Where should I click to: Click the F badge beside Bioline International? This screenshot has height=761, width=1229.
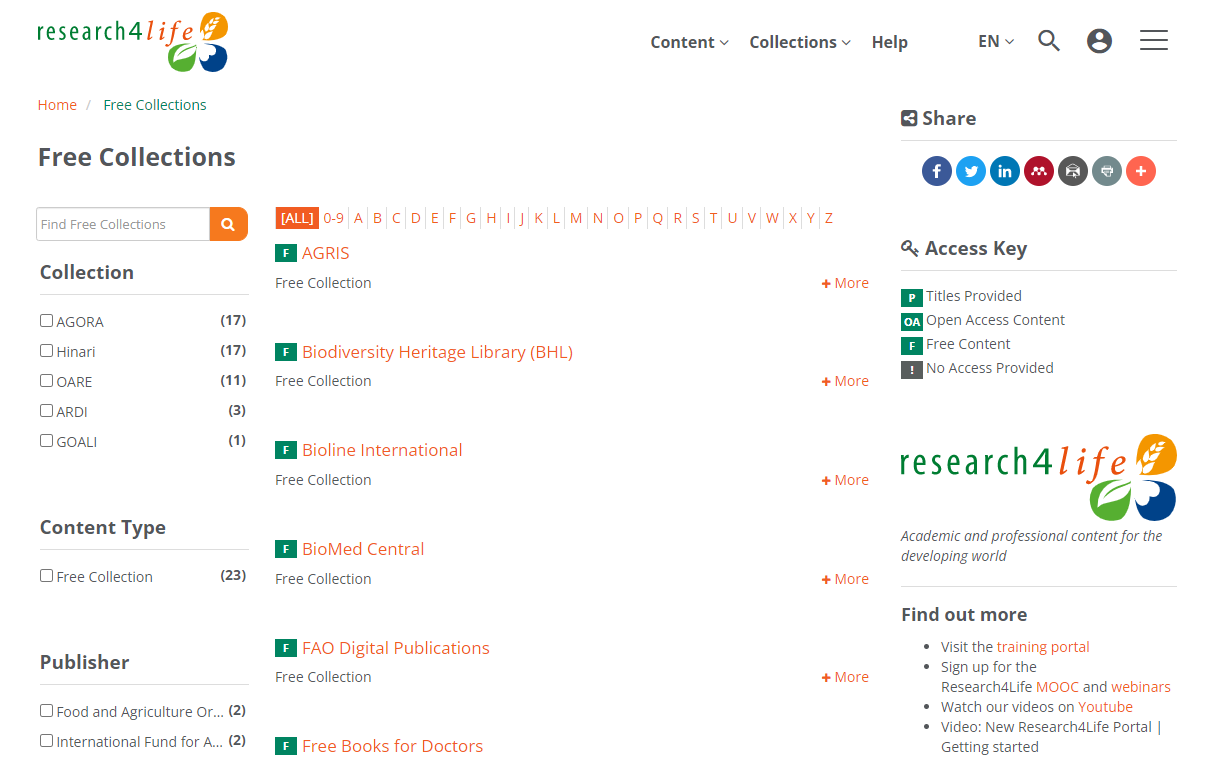pos(285,450)
